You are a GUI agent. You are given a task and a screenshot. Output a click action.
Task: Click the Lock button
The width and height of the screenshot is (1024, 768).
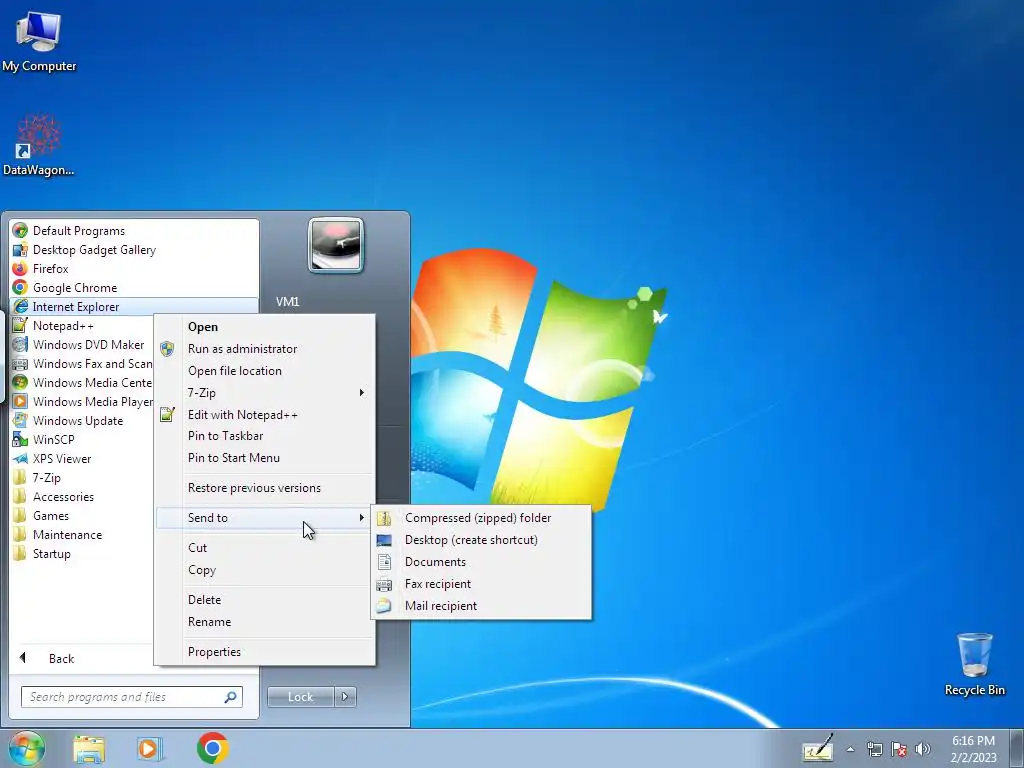pyautogui.click(x=301, y=697)
